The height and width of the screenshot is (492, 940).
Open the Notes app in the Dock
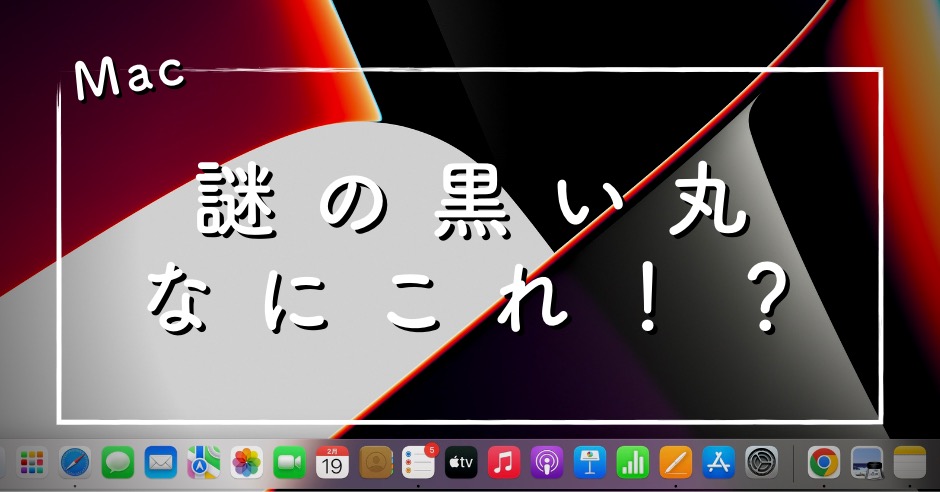click(x=909, y=462)
